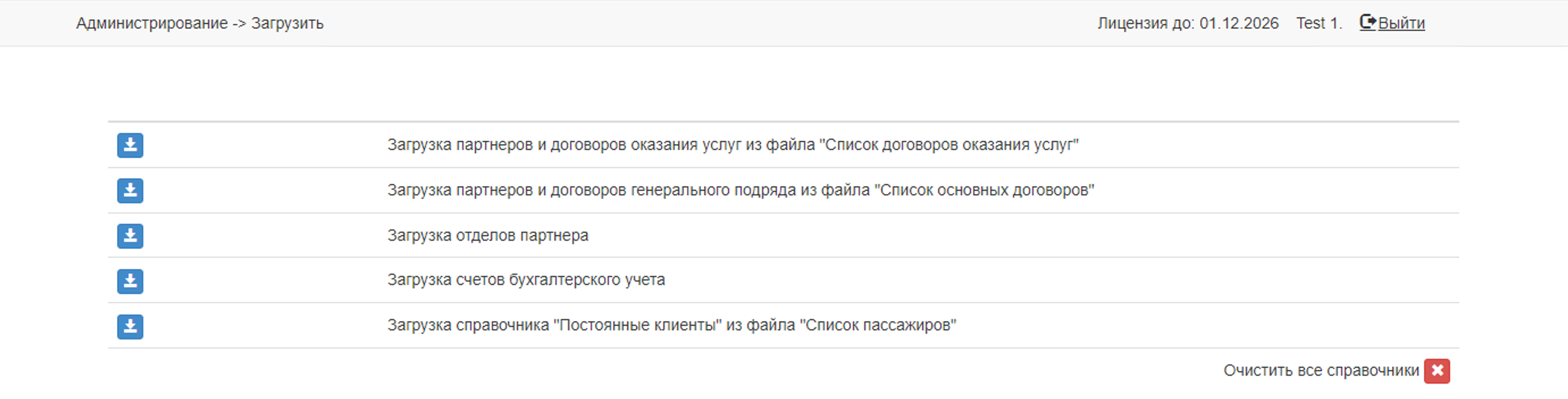The image size is (1568, 399).
Task: Click the quoted "Список основных договоров" file name
Action: tap(984, 190)
